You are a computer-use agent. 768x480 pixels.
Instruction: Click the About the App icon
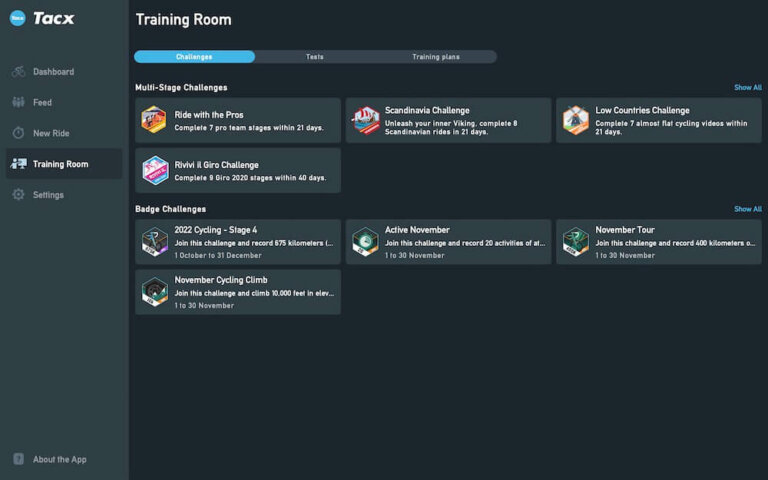[18, 459]
